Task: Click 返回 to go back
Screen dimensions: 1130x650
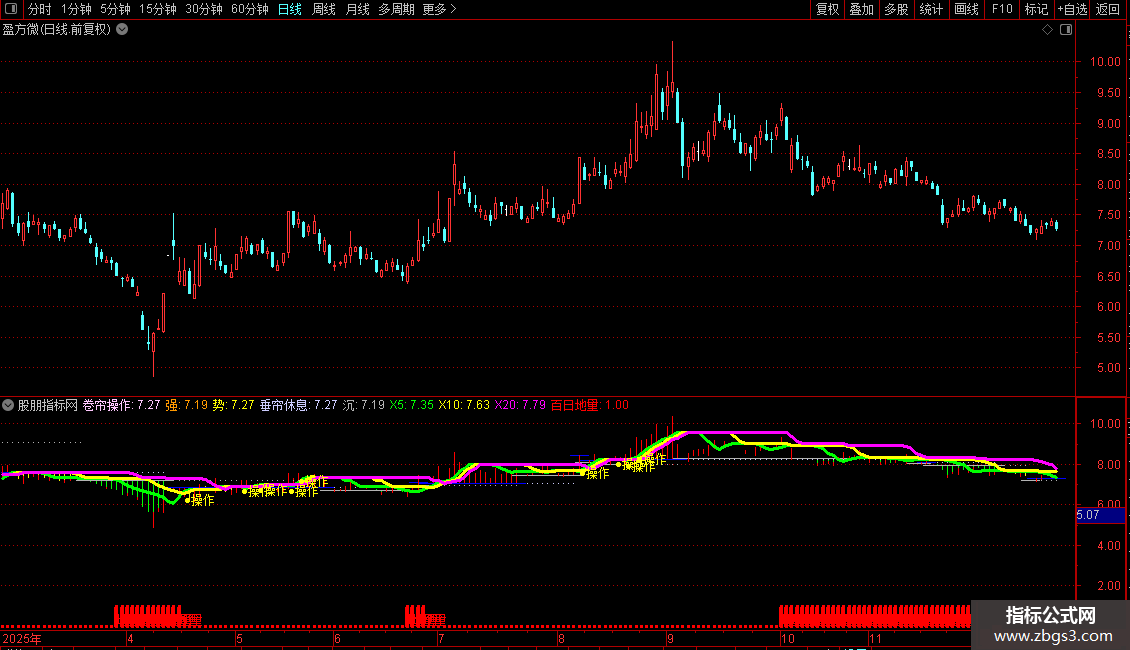Action: [x=1108, y=9]
